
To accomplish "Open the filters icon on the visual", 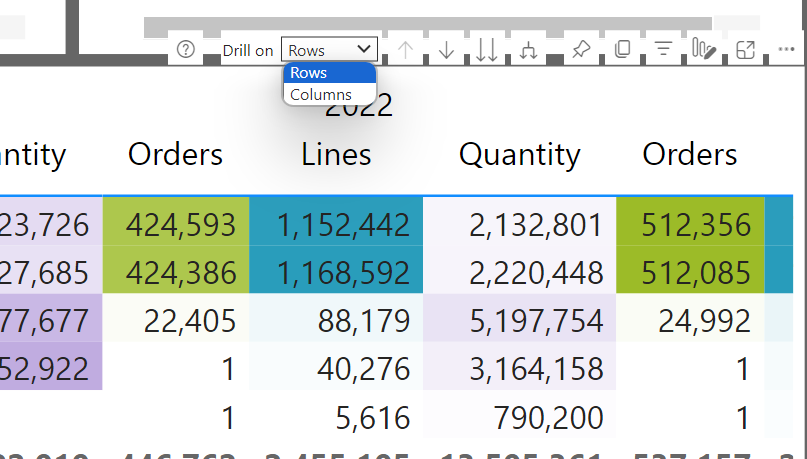I will click(x=662, y=50).
